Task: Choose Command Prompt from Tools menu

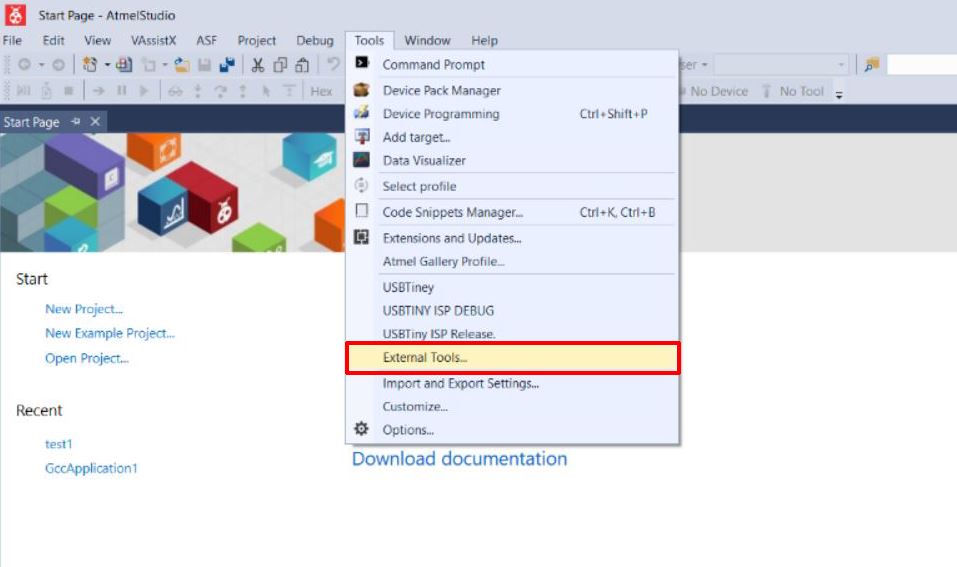Action: [512, 65]
